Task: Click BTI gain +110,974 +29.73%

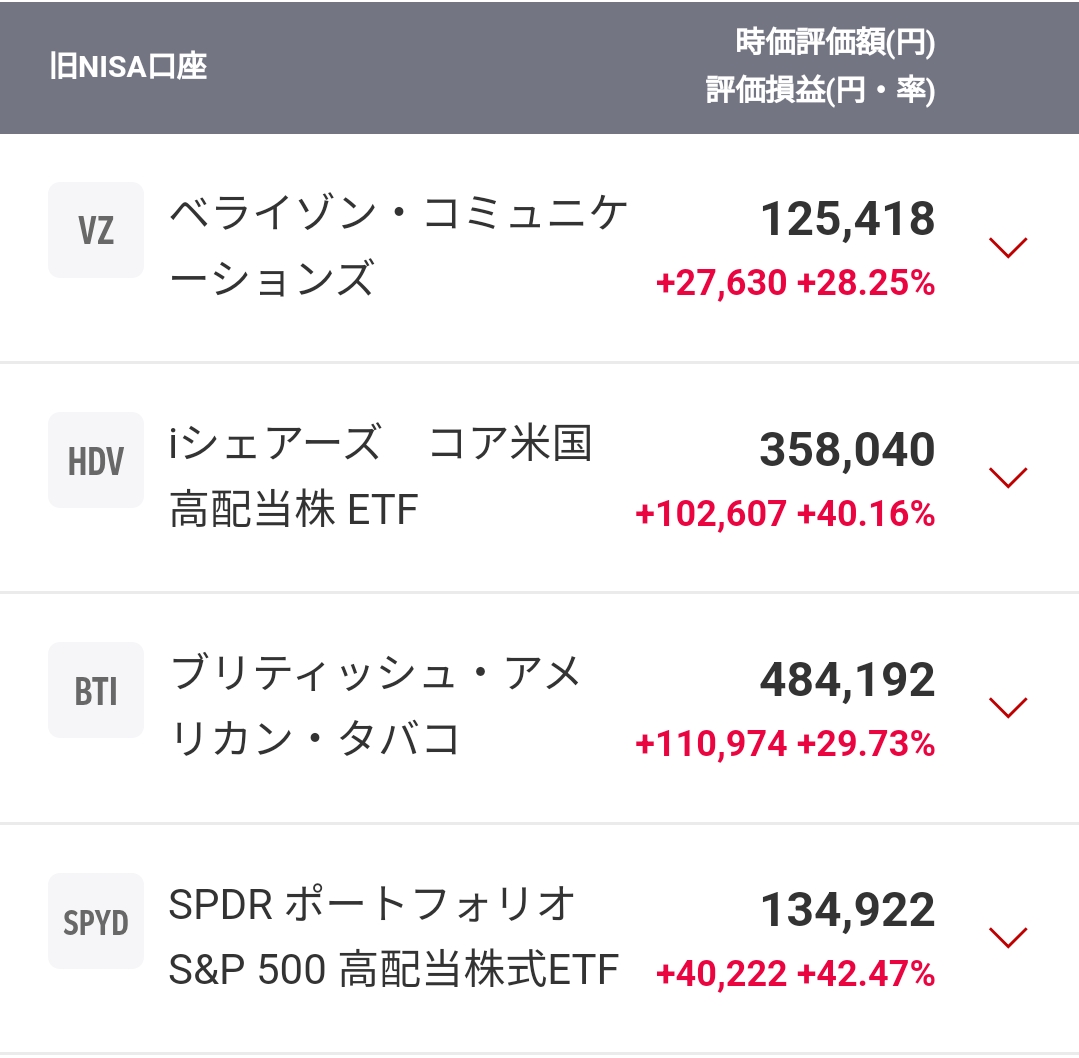Action: (785, 744)
